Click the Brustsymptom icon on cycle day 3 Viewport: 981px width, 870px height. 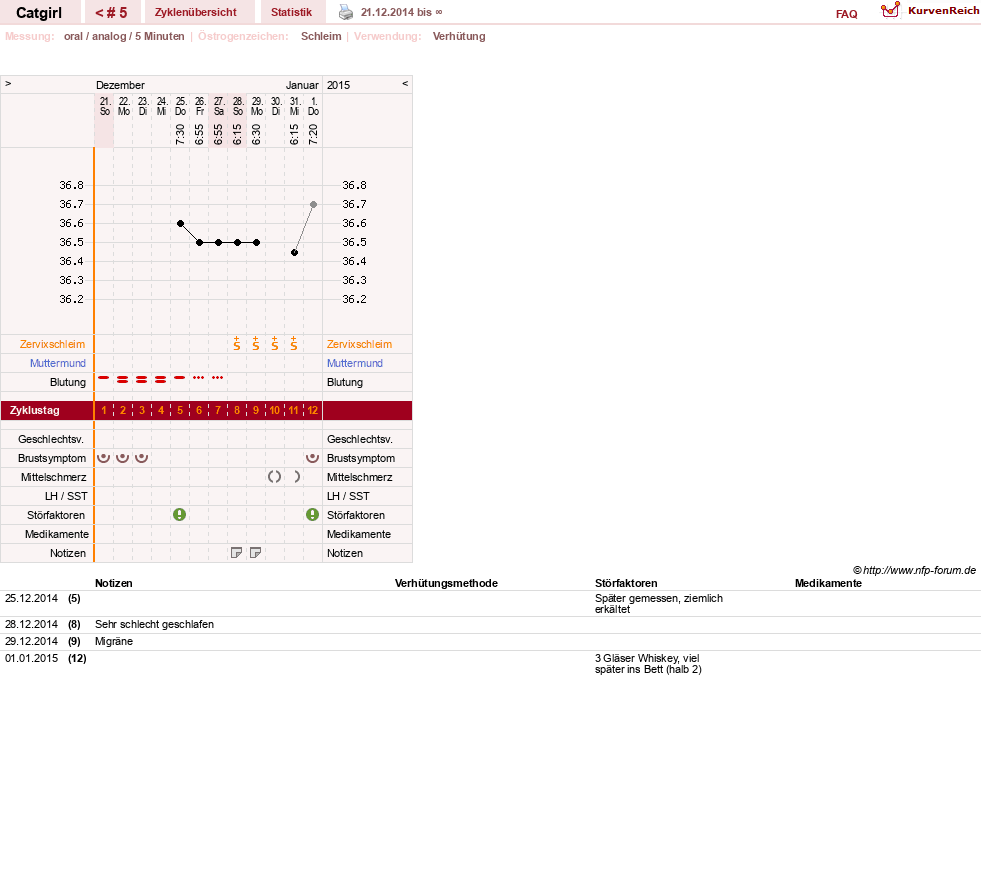pos(141,458)
